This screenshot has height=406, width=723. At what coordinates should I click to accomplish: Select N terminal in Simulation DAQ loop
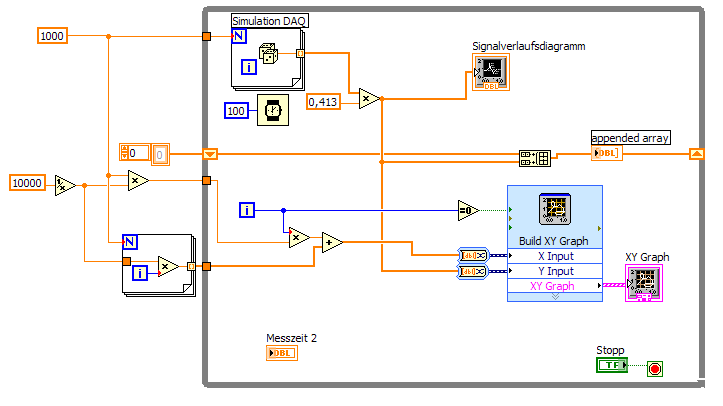tap(239, 36)
